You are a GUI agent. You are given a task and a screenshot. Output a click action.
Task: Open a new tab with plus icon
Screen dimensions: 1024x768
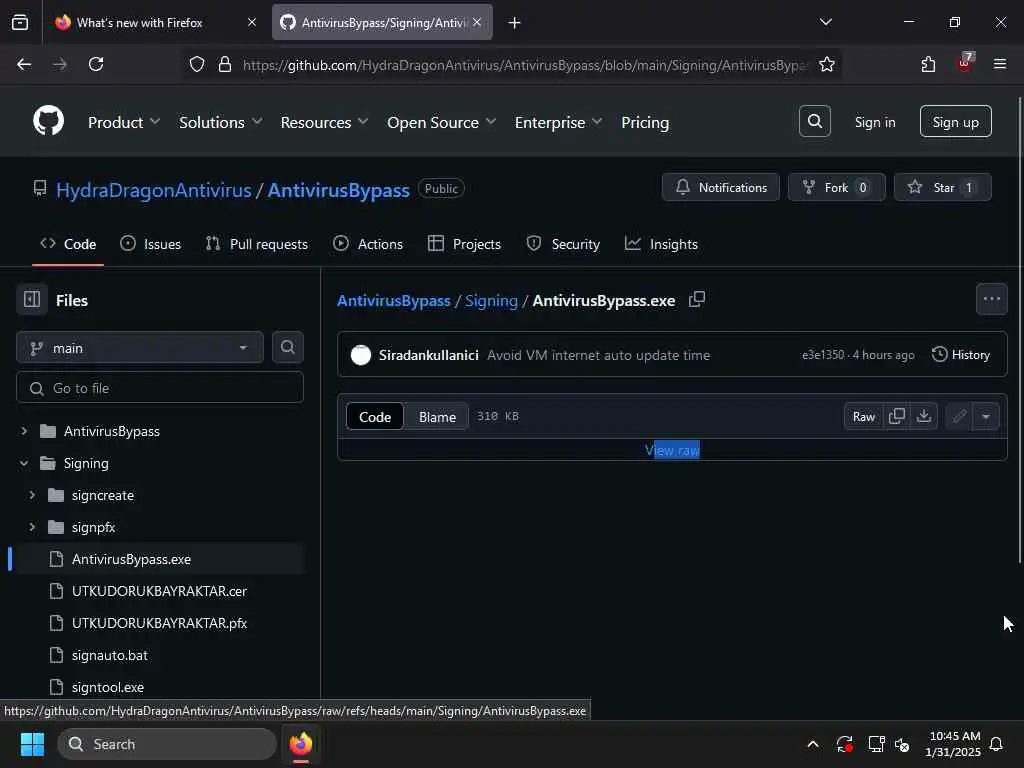[514, 23]
